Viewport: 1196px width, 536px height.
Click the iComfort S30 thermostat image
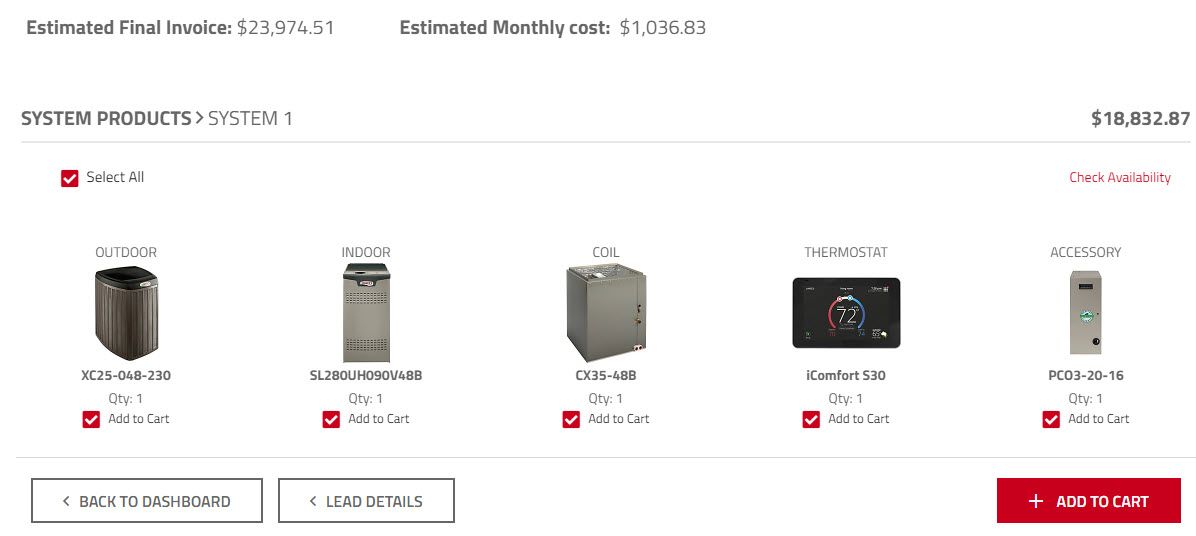[x=846, y=313]
